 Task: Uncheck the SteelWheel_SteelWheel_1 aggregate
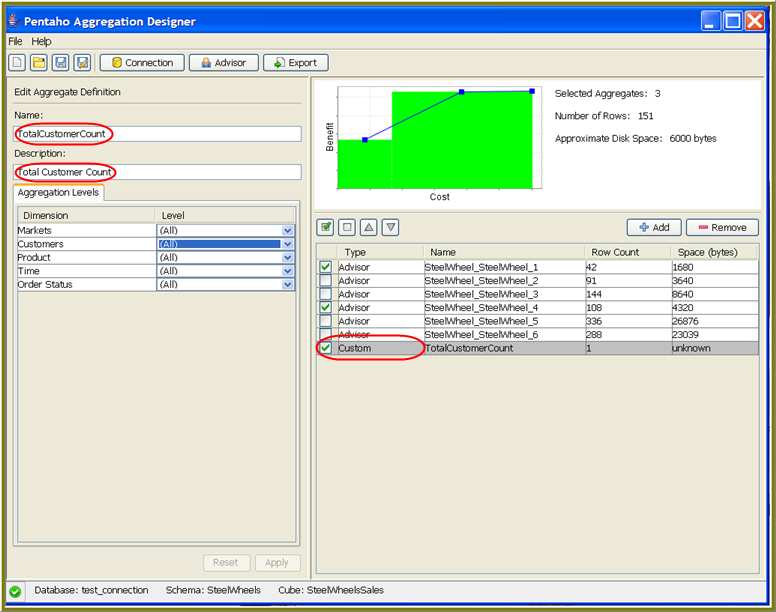tap(325, 267)
